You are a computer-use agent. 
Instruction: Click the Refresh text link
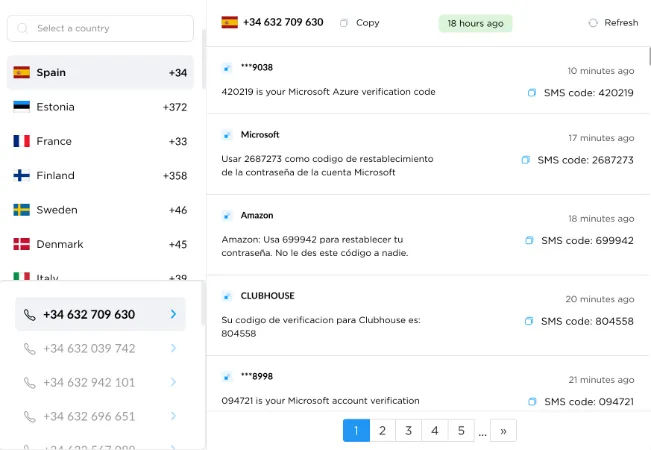pos(621,22)
